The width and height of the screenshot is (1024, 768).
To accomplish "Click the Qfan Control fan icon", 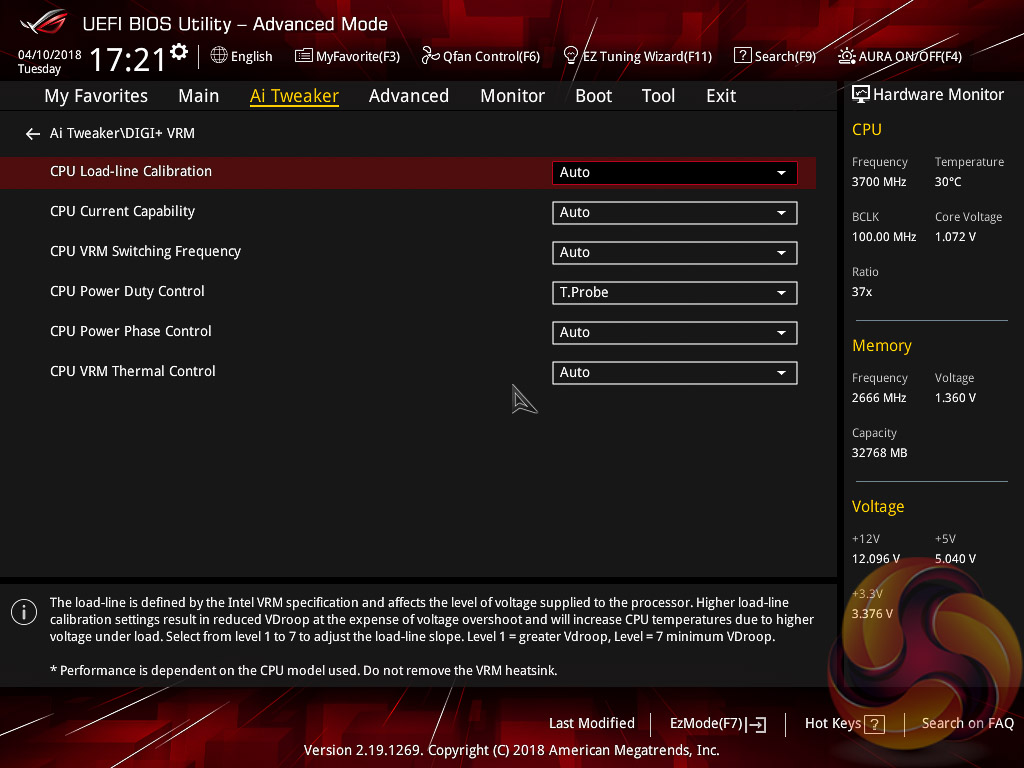I will 430,56.
